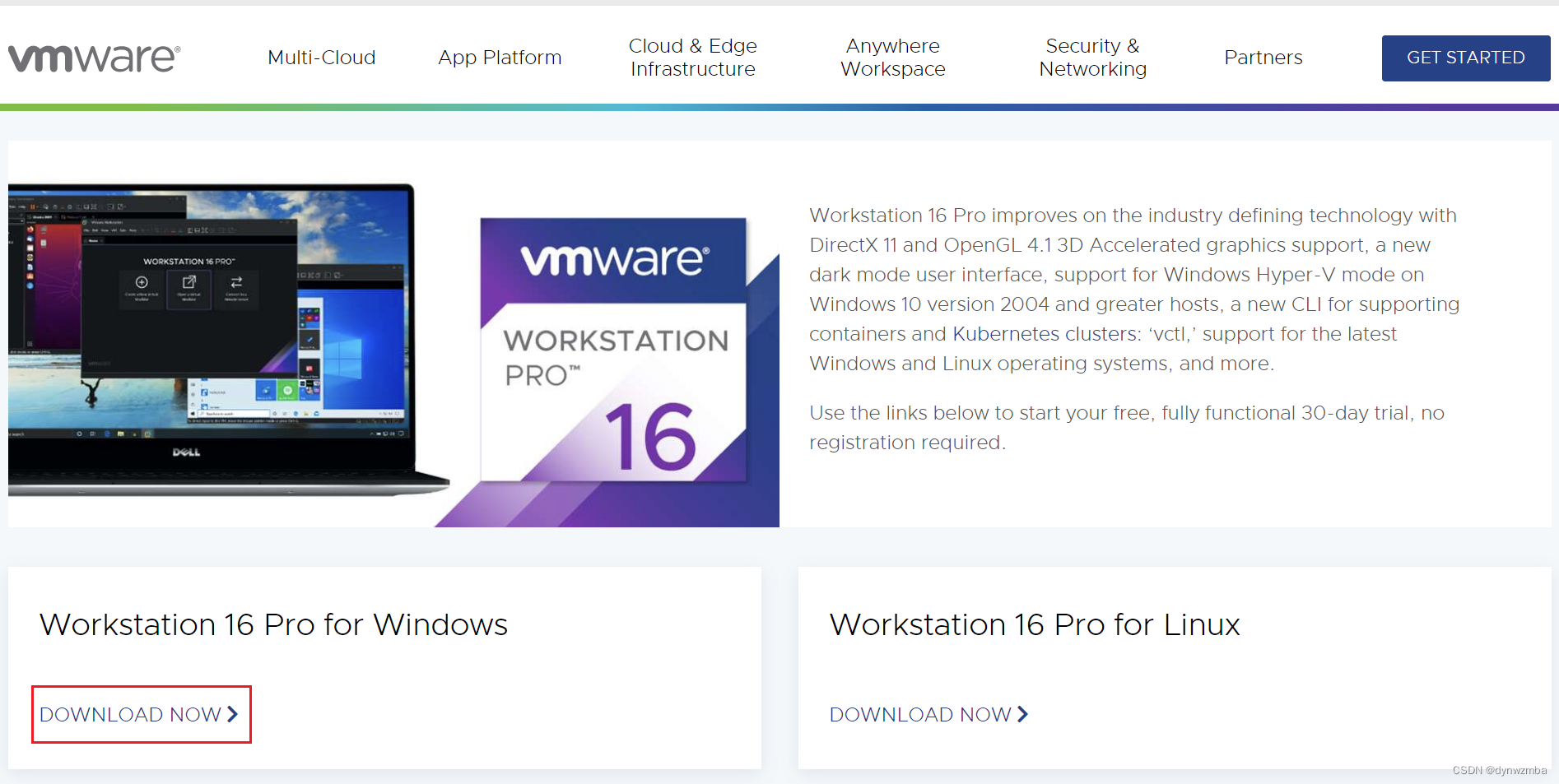
Task: Click the chevron after Windows DOWNLOAD NOW
Action: 232,714
